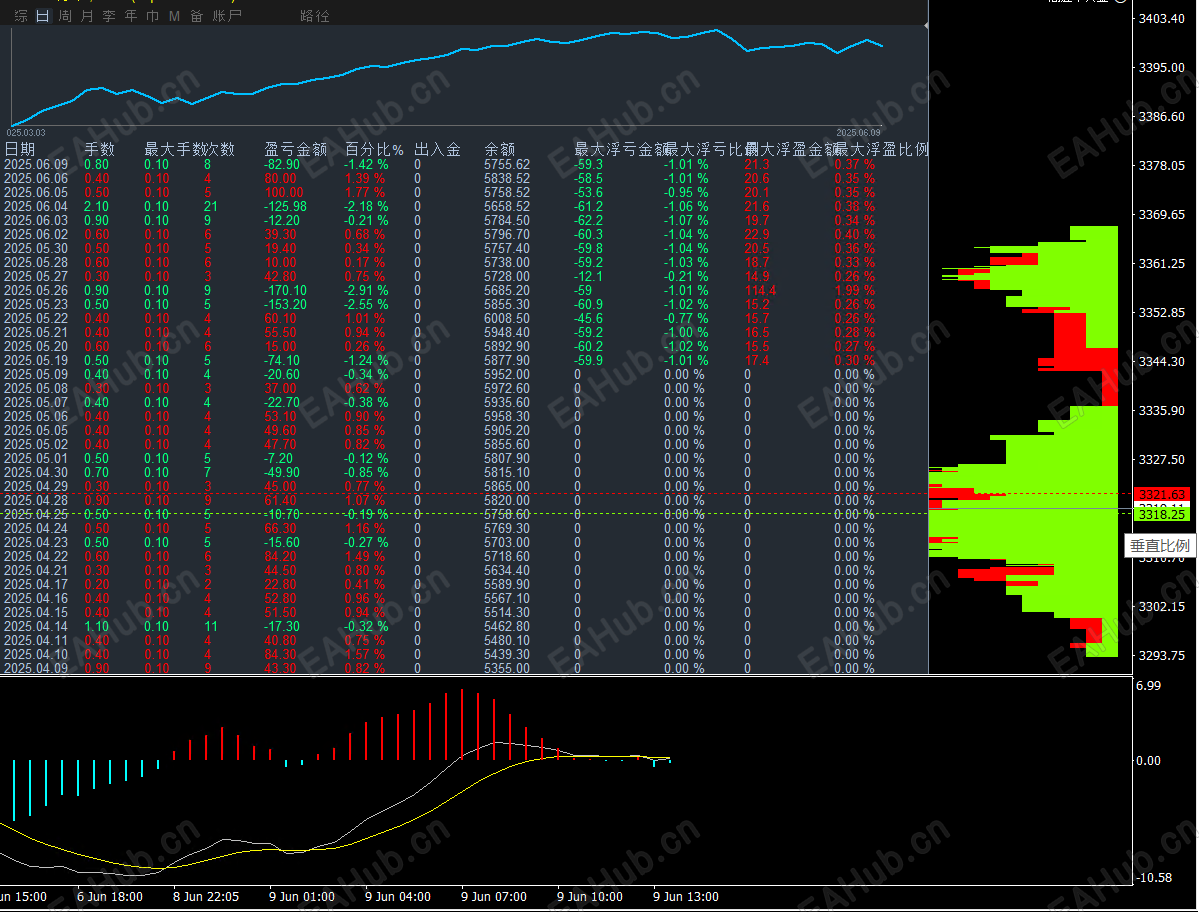Viewport: 1199px width, 912px height.
Task: Select the 2025.05.26 date row
Action: pos(36,290)
